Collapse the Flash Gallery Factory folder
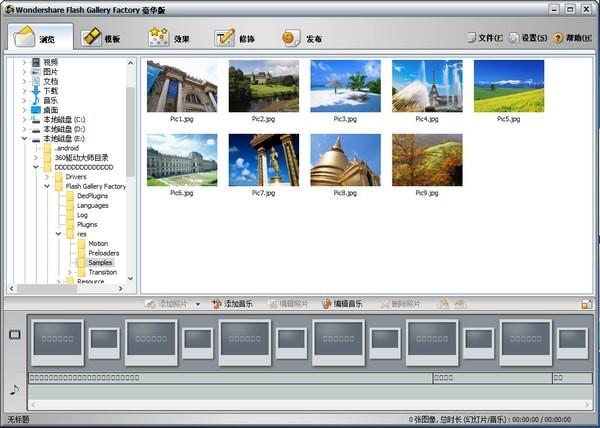 point(47,186)
